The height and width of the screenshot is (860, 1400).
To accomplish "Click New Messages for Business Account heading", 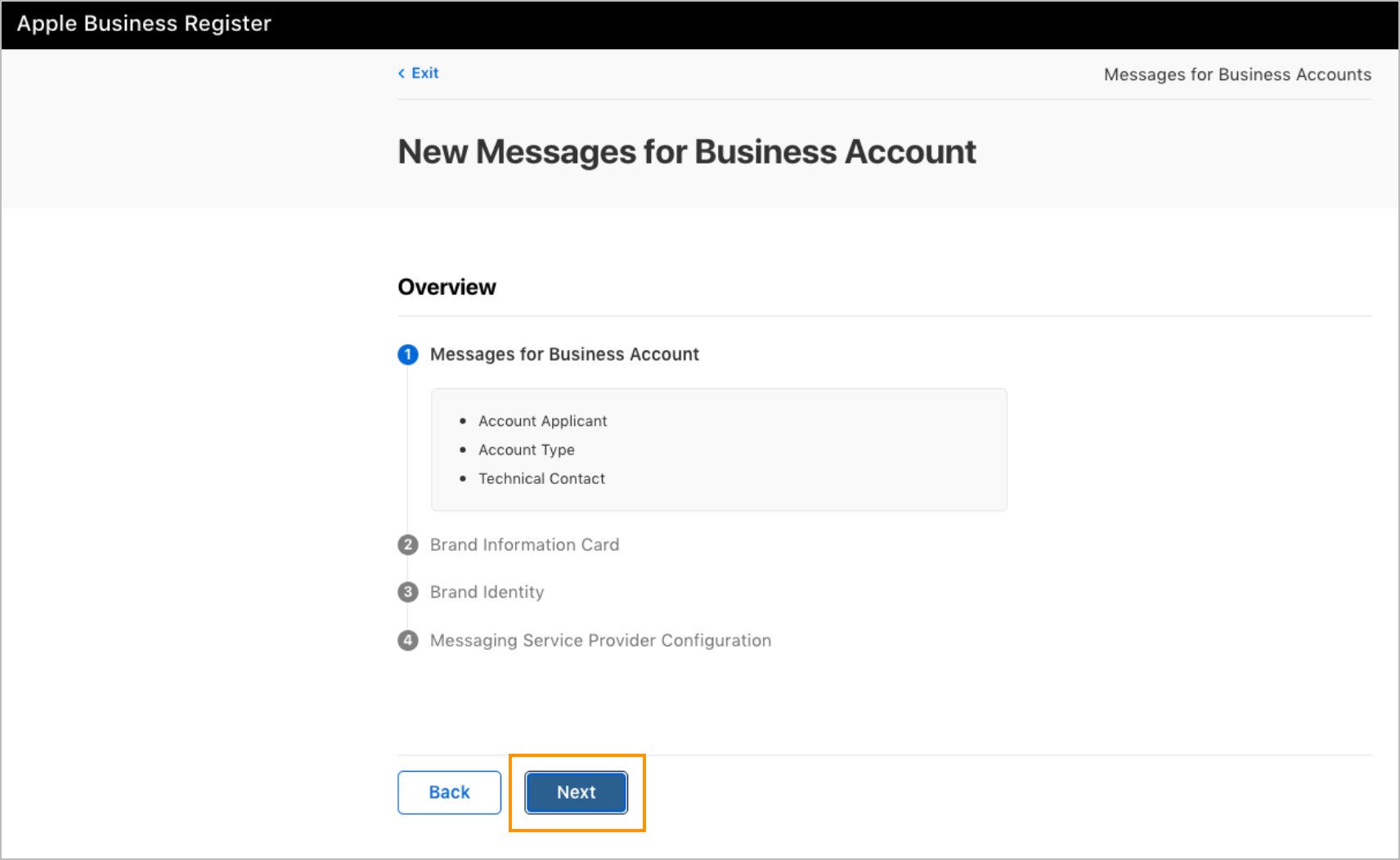I will pos(687,152).
